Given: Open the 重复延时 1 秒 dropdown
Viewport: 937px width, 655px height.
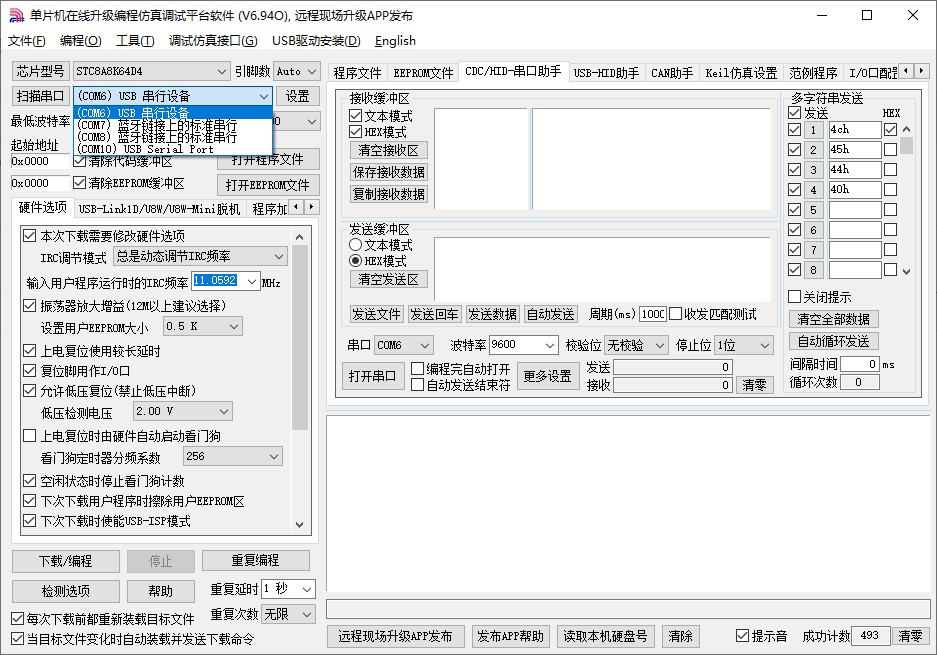Looking at the screenshot, I should pyautogui.click(x=307, y=589).
